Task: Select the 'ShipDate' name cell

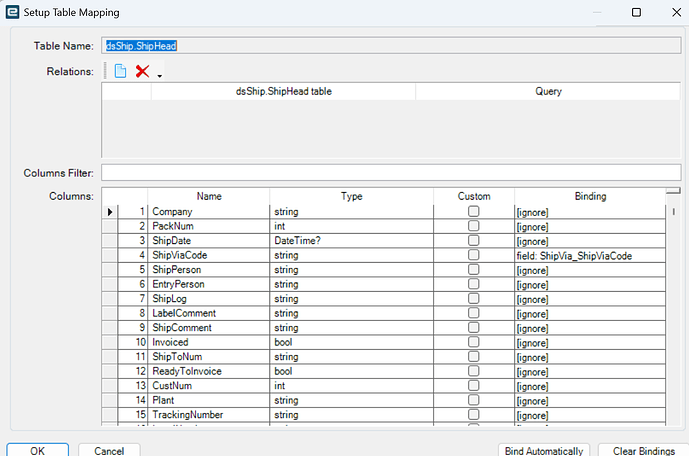Action: tap(209, 241)
